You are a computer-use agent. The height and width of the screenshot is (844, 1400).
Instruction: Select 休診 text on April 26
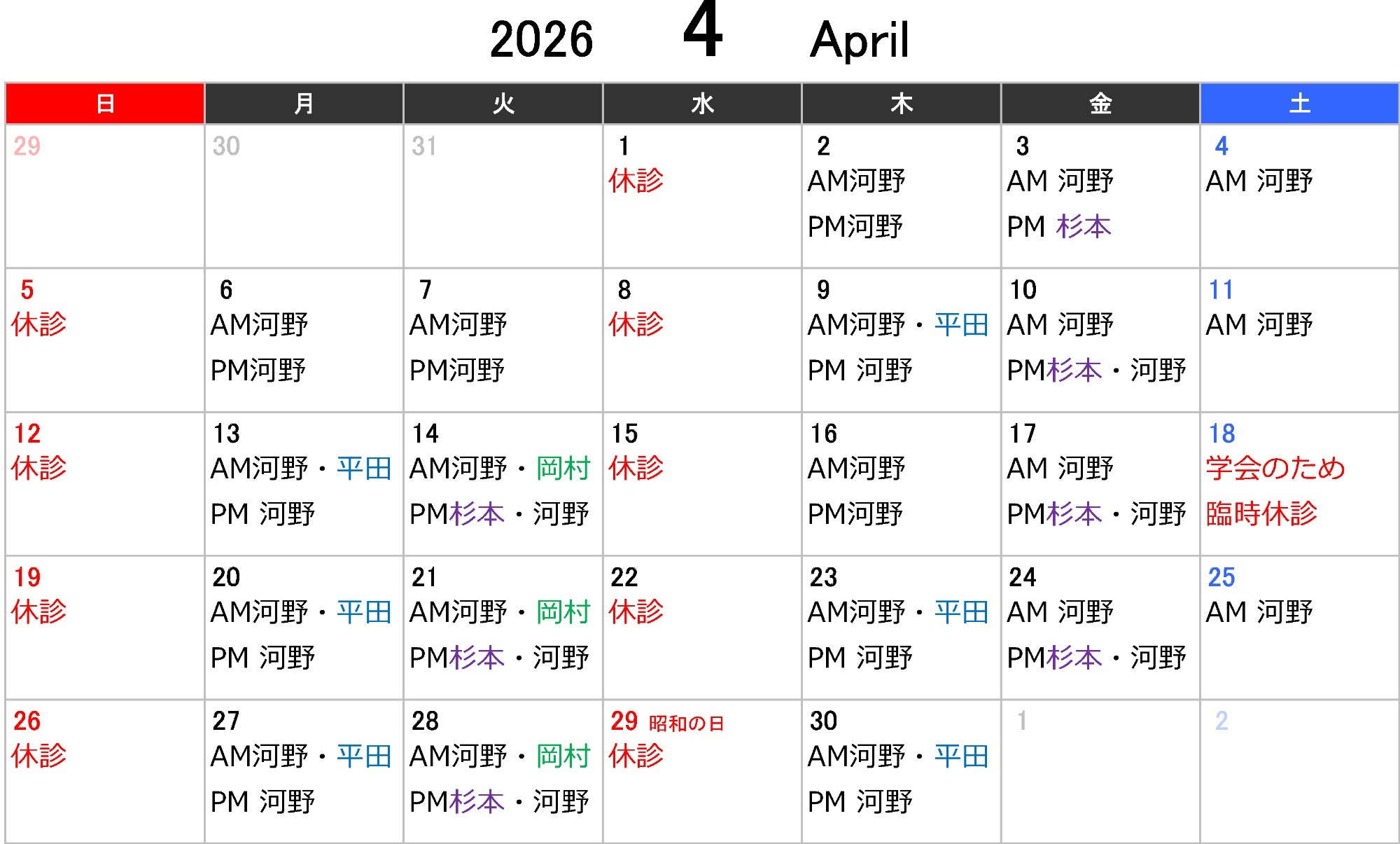click(x=39, y=756)
